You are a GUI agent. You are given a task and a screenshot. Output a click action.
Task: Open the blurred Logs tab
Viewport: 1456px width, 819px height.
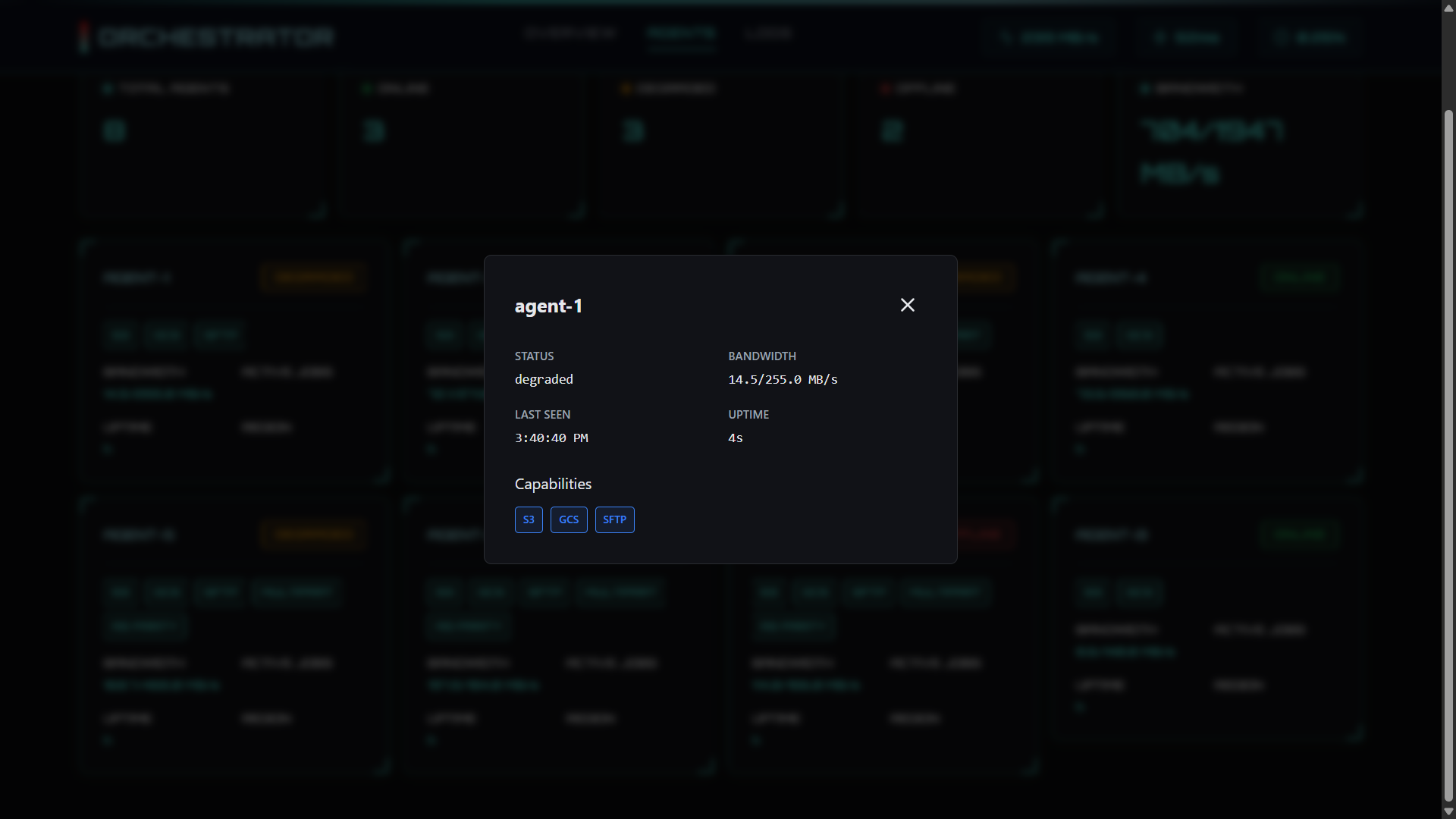pos(767,33)
